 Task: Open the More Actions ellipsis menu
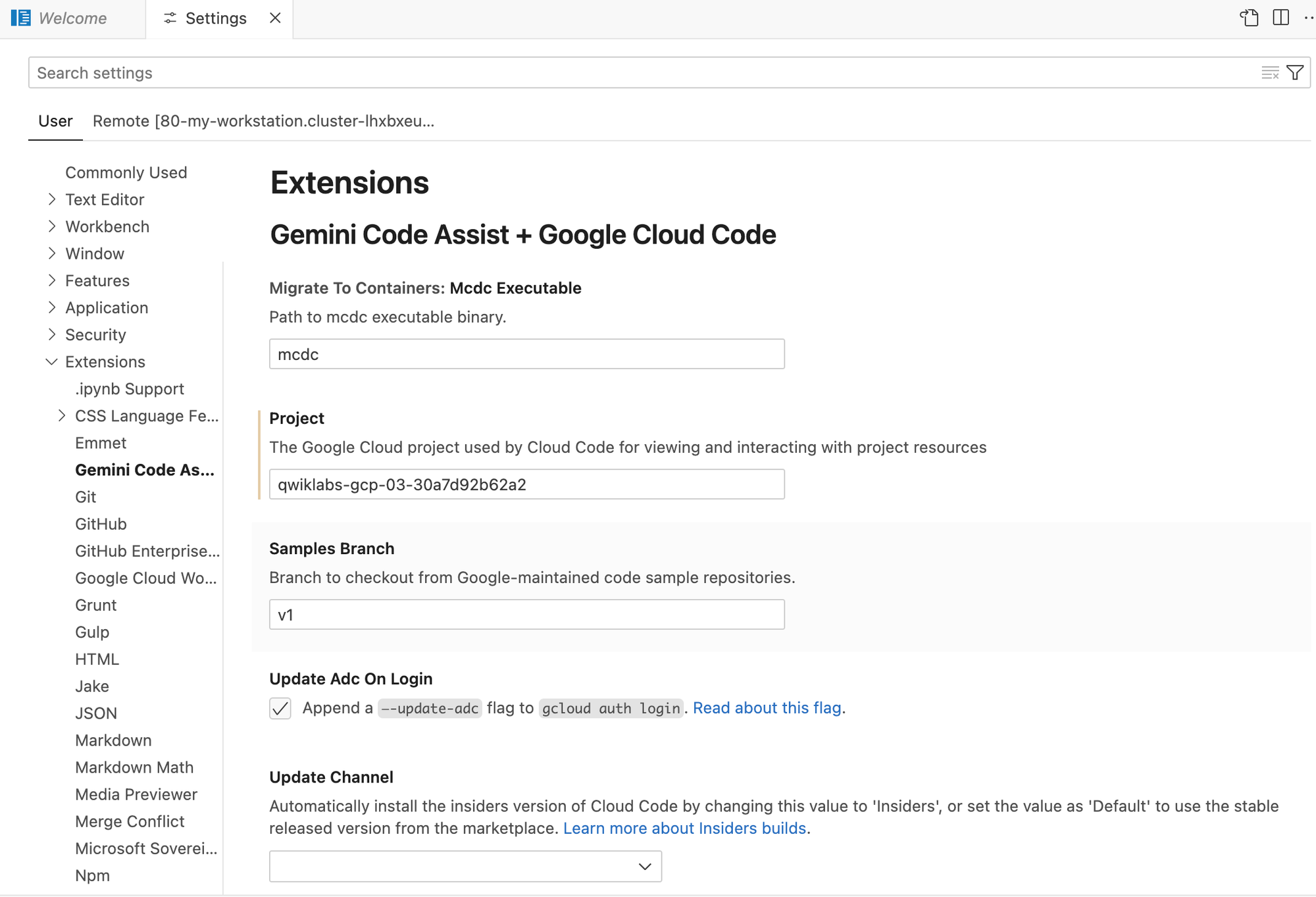1308,18
